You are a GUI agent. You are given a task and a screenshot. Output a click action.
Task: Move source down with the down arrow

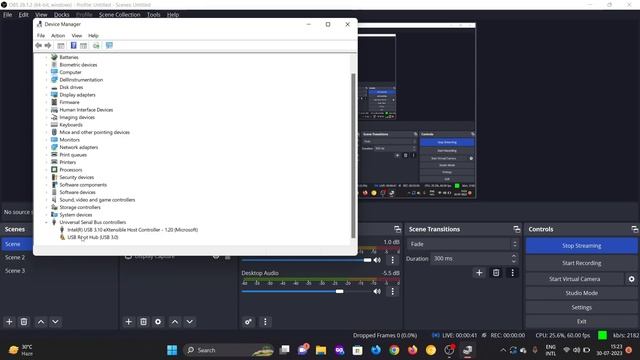(190, 322)
